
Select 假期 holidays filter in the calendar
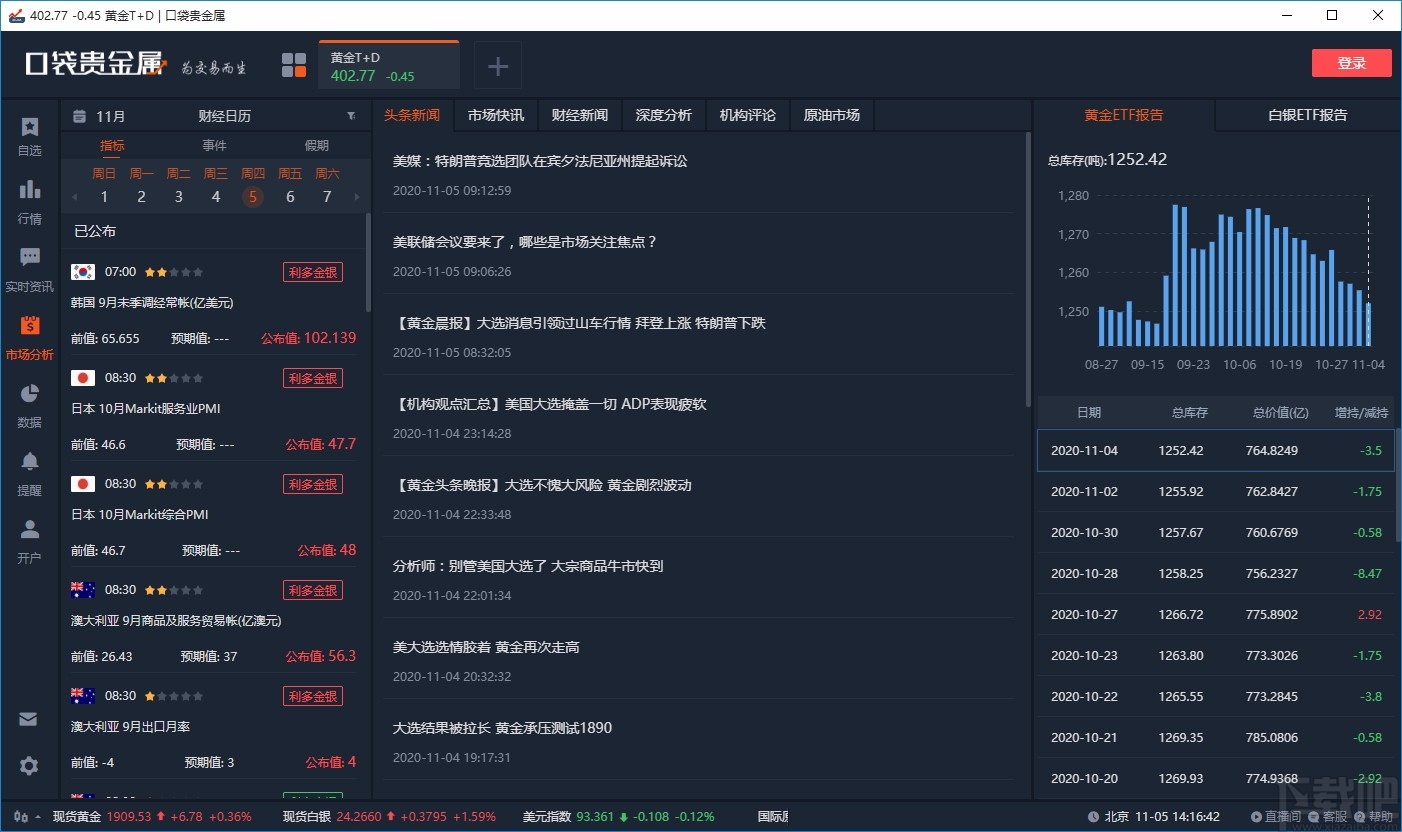click(317, 145)
